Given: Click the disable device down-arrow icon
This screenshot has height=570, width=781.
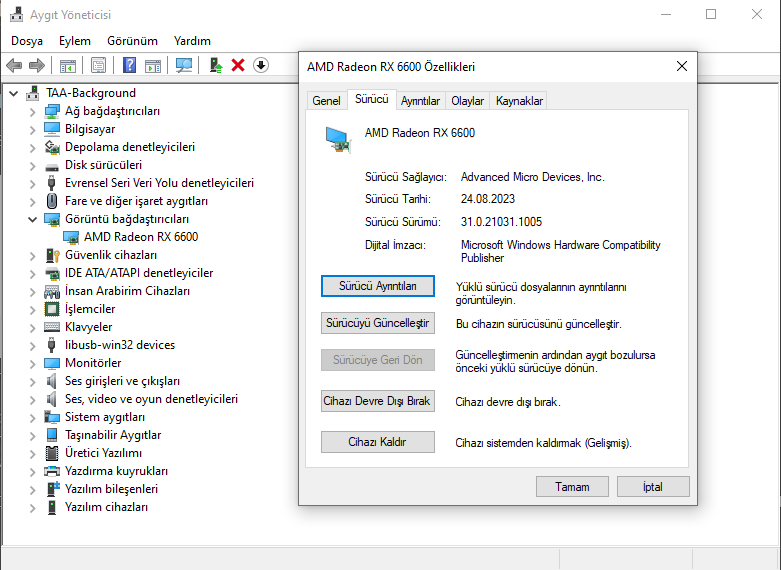Looking at the screenshot, I should point(261,65).
